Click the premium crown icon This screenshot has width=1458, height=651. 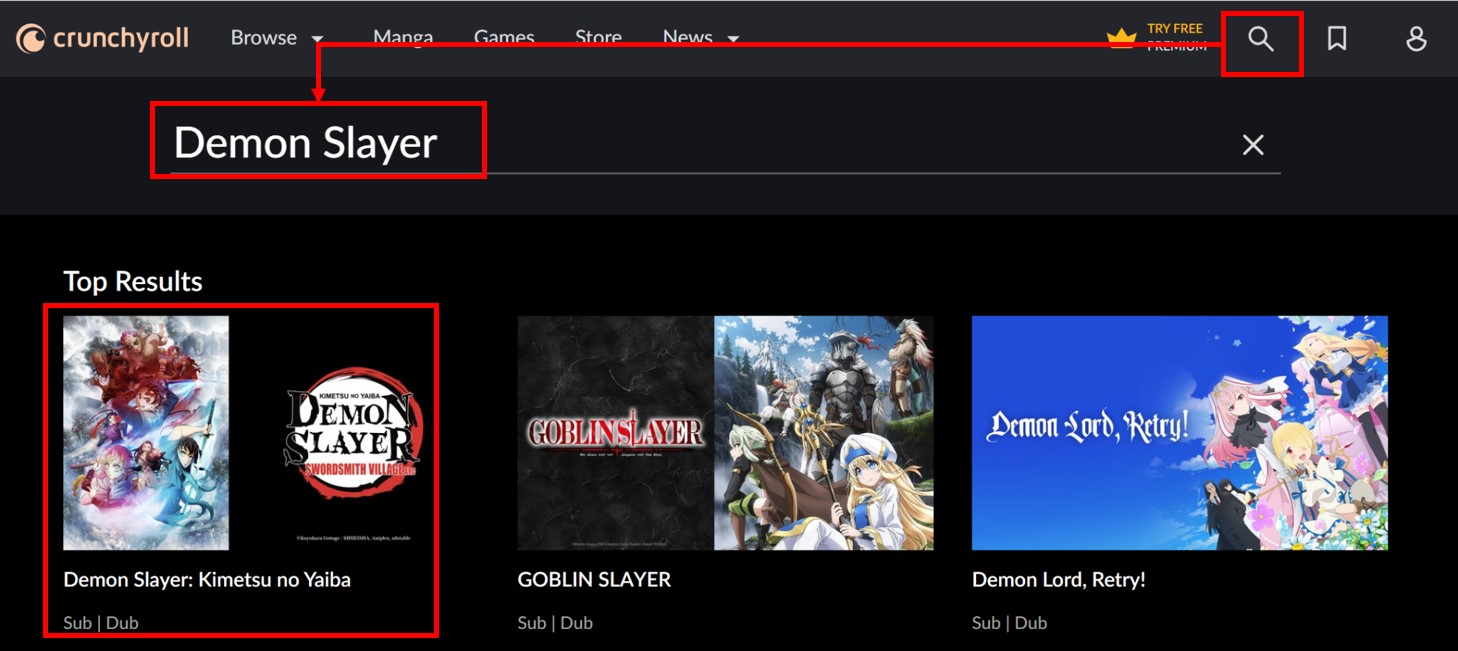pyautogui.click(x=1122, y=38)
